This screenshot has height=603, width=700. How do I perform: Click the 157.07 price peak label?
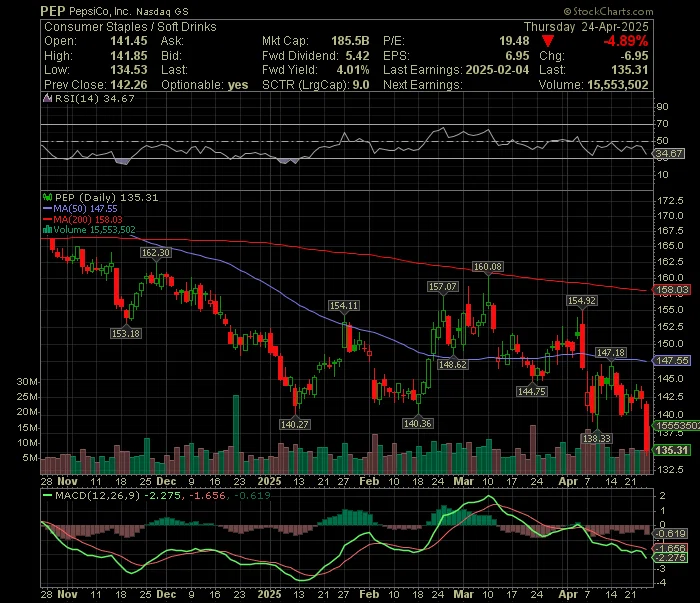[443, 287]
